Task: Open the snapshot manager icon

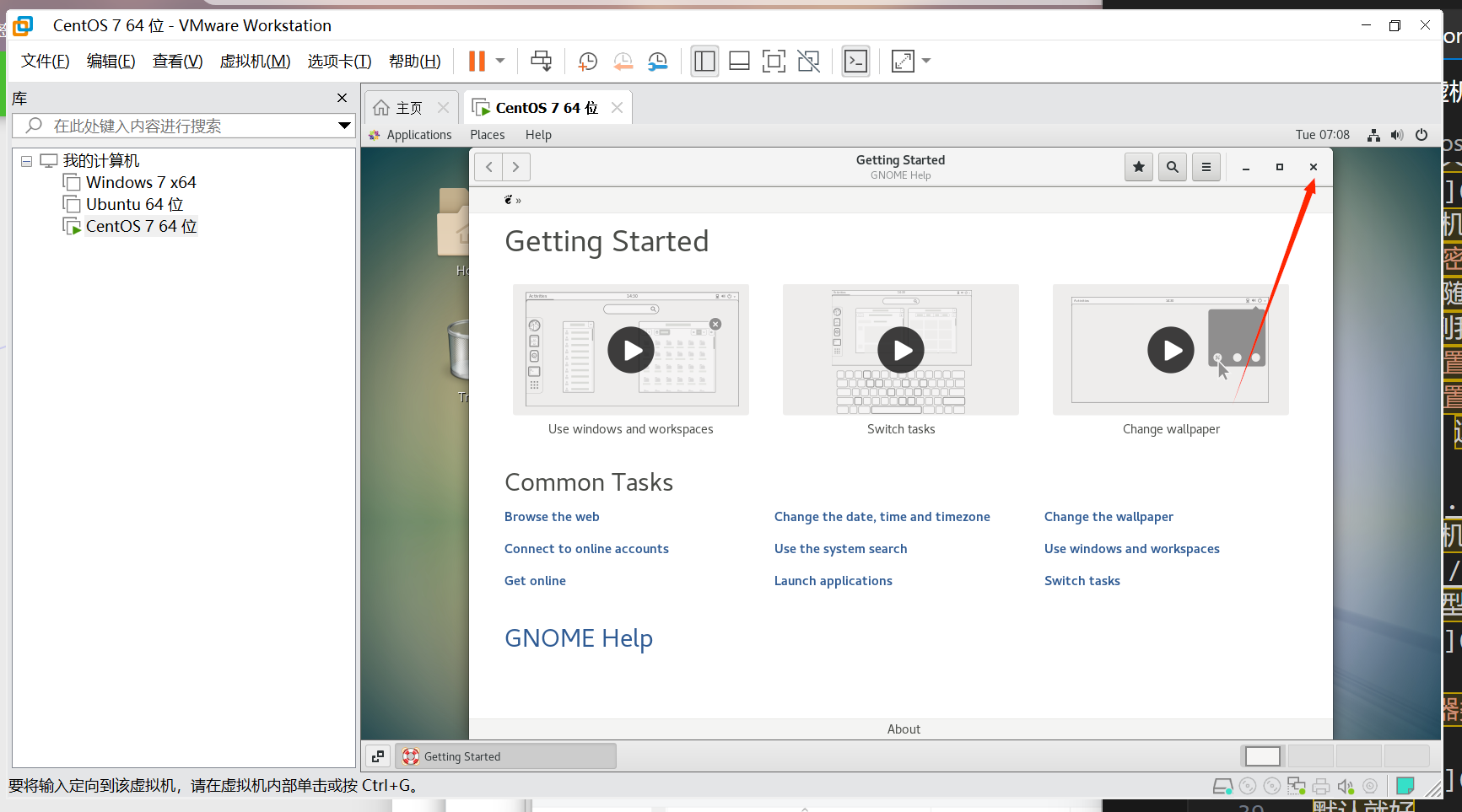Action: pyautogui.click(x=657, y=61)
